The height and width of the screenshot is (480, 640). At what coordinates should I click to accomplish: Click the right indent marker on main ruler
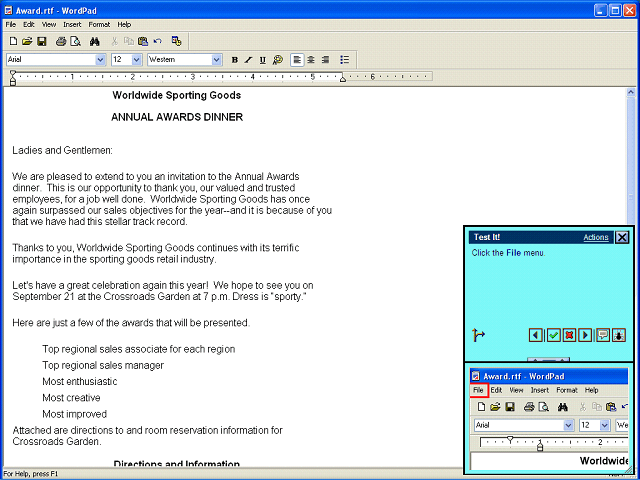pyautogui.click(x=343, y=78)
